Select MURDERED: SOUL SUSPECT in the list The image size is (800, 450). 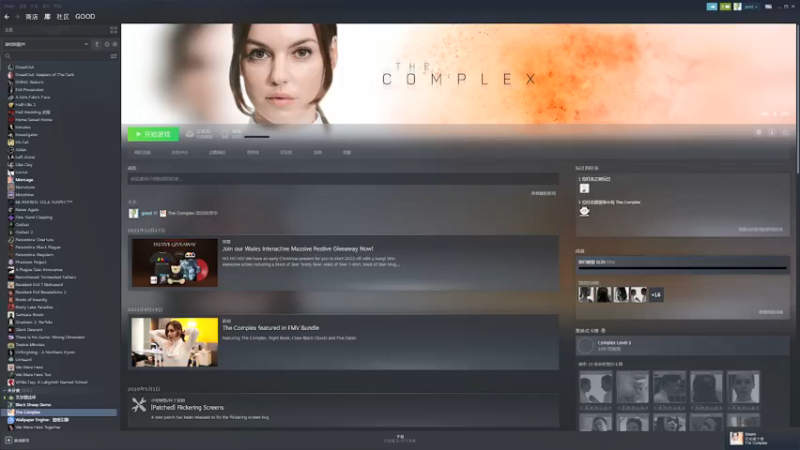point(43,202)
